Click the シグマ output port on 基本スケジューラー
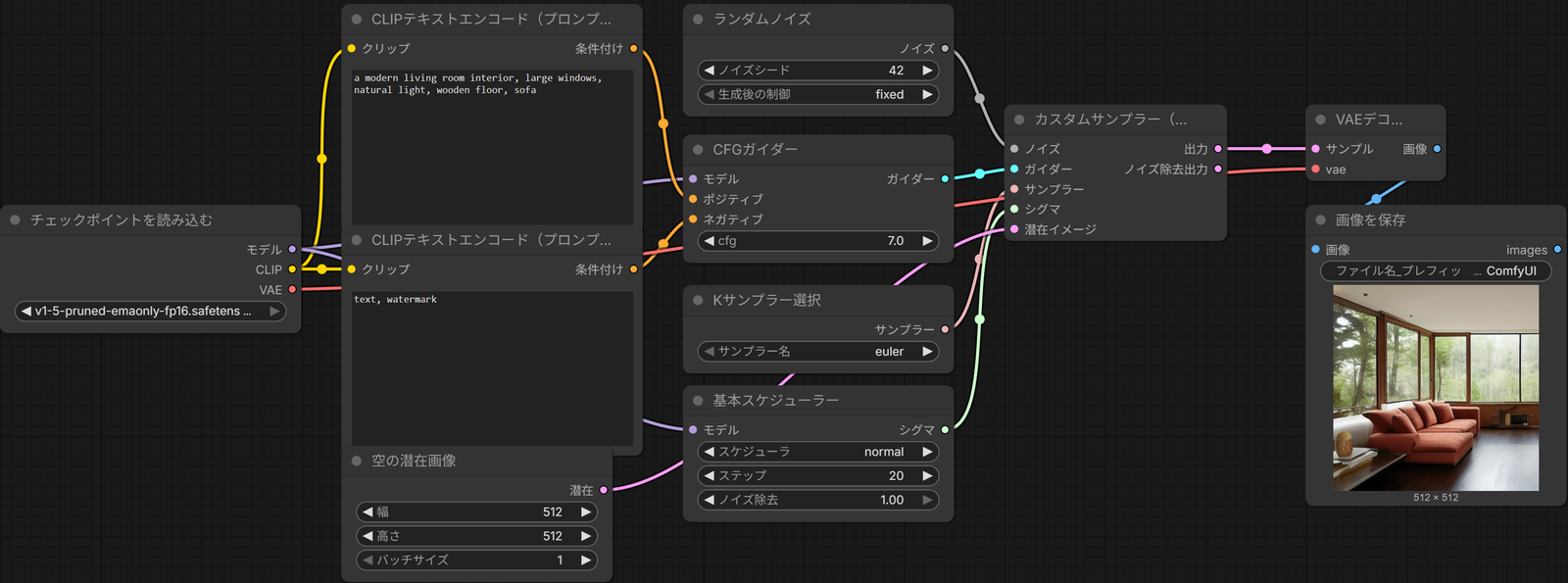Screen dimensions: 1568x583 (x=945, y=430)
